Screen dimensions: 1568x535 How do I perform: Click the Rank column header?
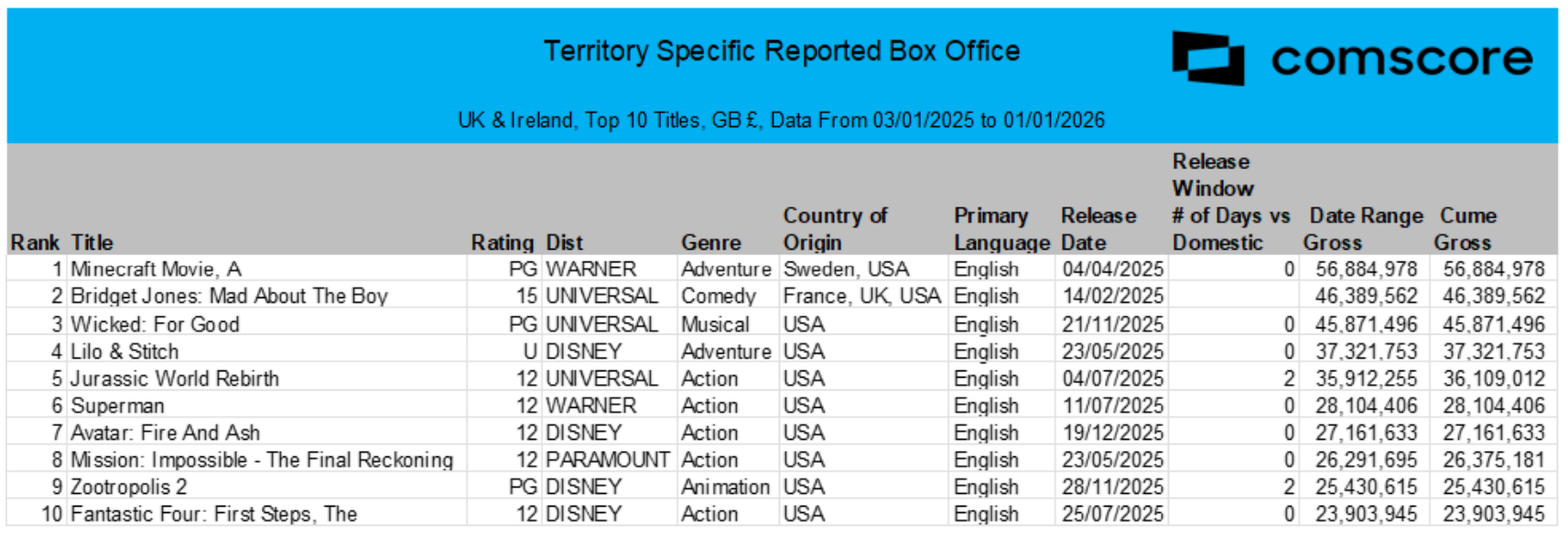(x=35, y=242)
